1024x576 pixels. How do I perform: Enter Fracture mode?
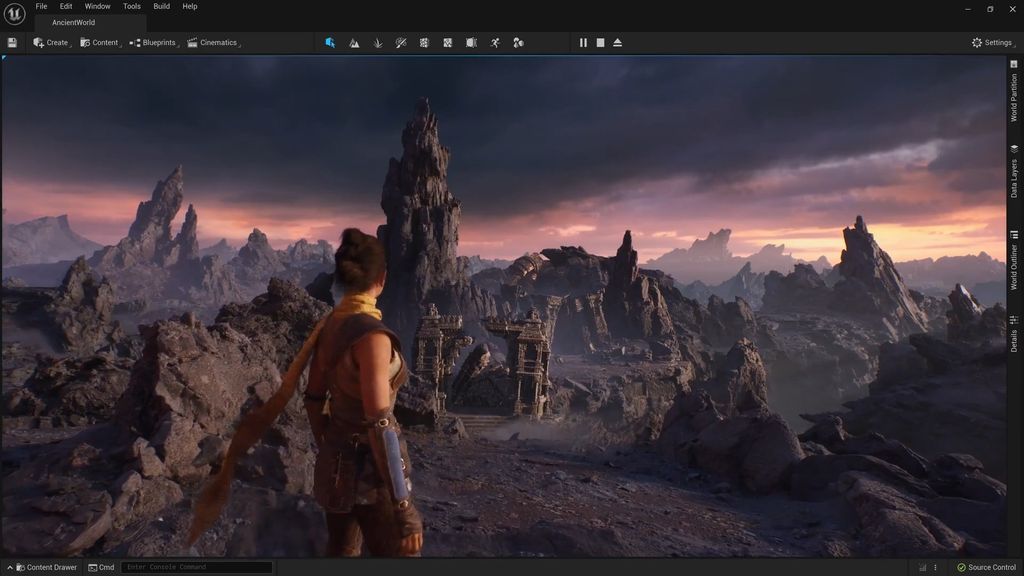pos(424,42)
